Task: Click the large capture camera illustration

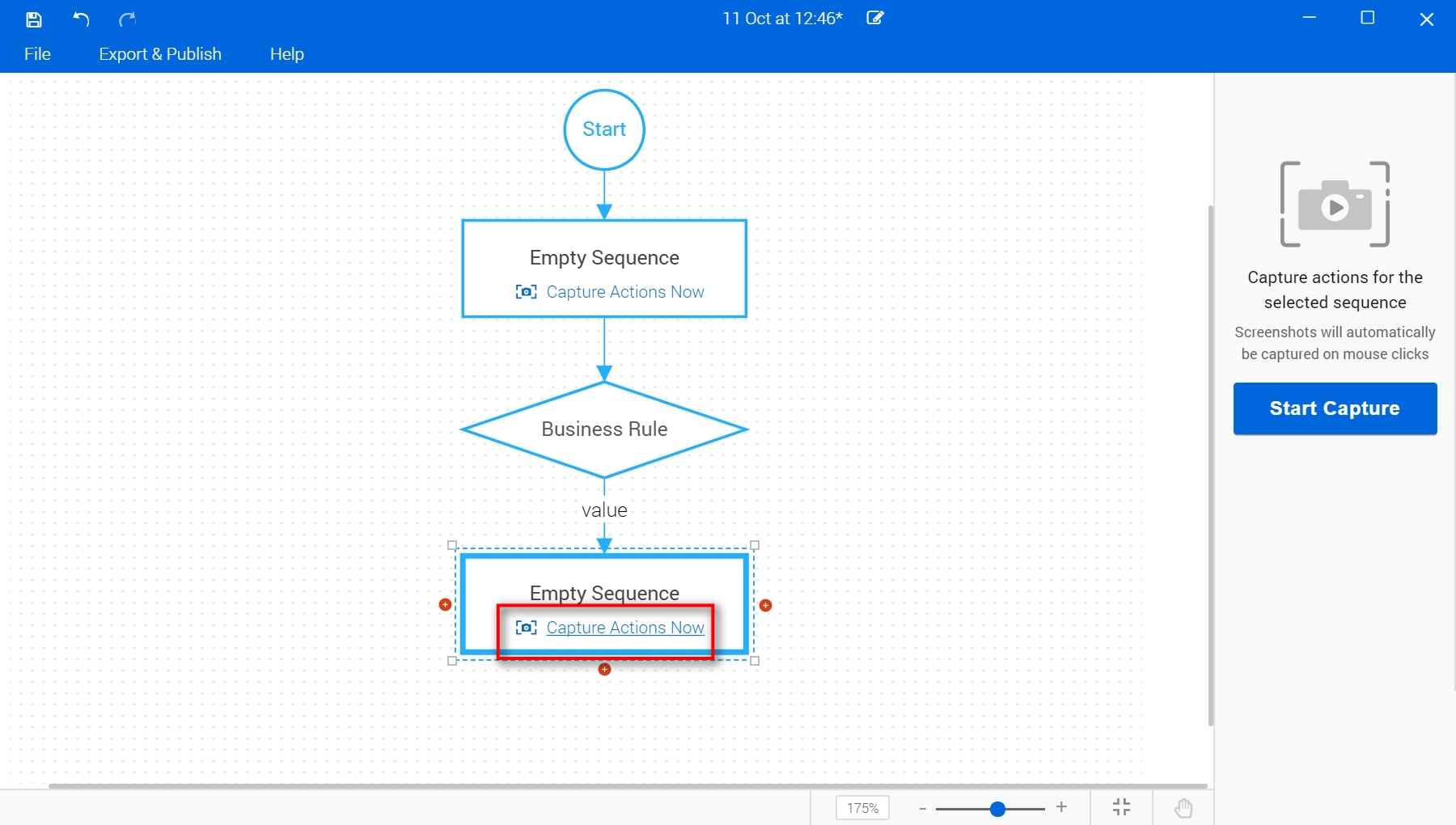Action: click(1335, 204)
